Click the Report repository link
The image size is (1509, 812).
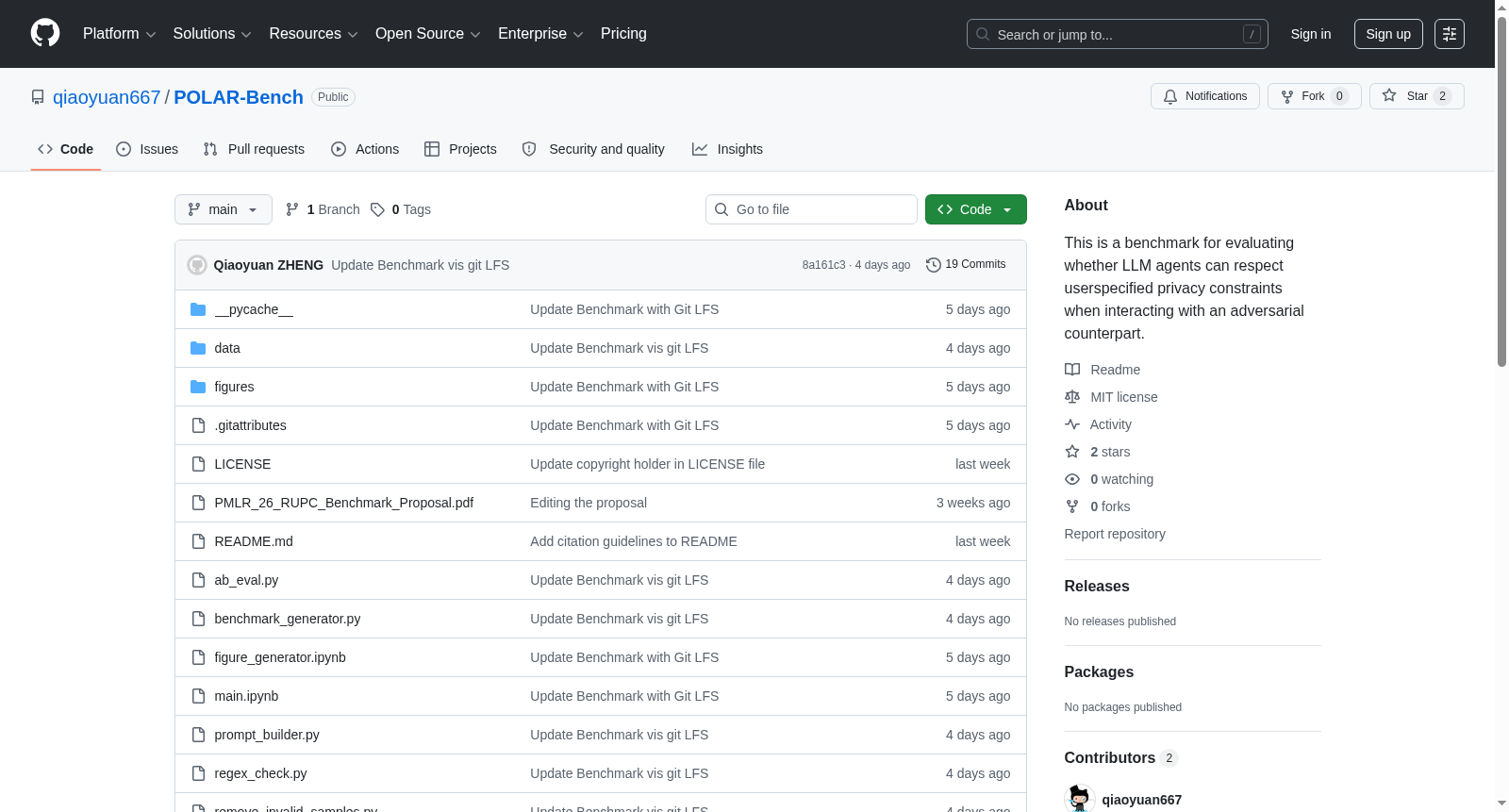[1115, 534]
